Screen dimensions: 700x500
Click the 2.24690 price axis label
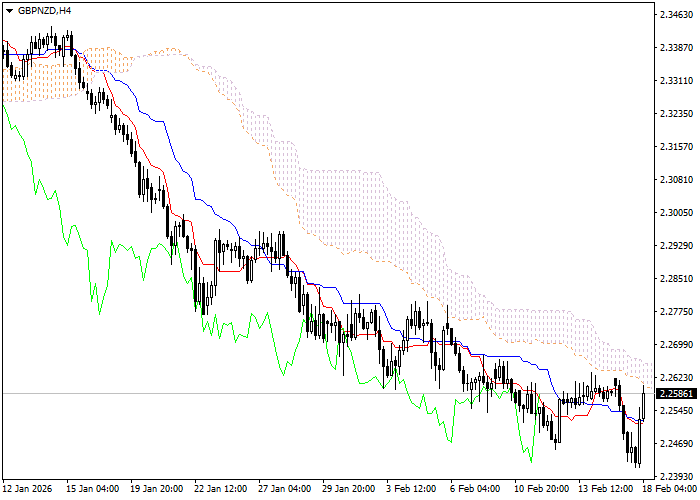[676, 444]
